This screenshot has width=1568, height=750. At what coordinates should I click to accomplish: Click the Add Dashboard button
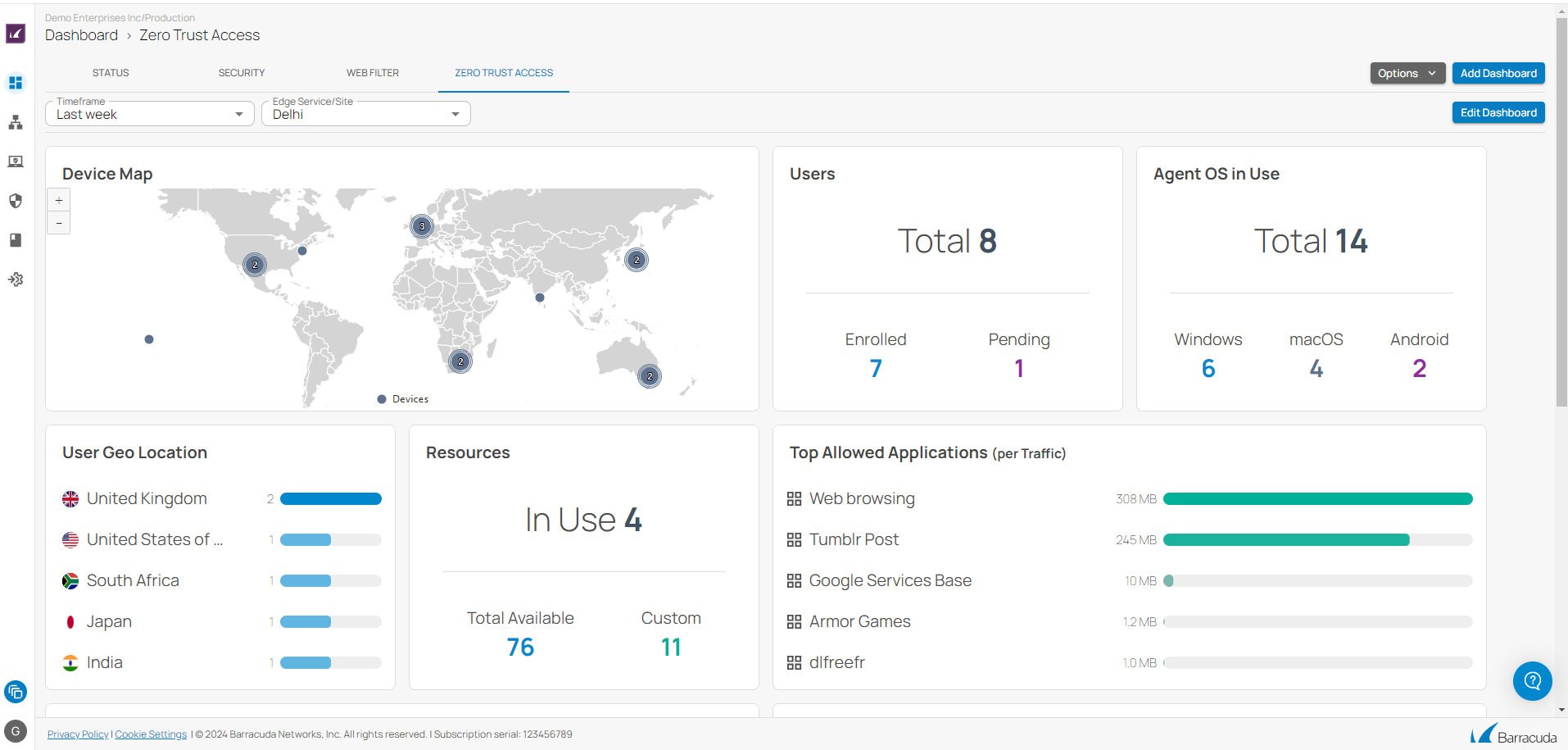point(1498,73)
